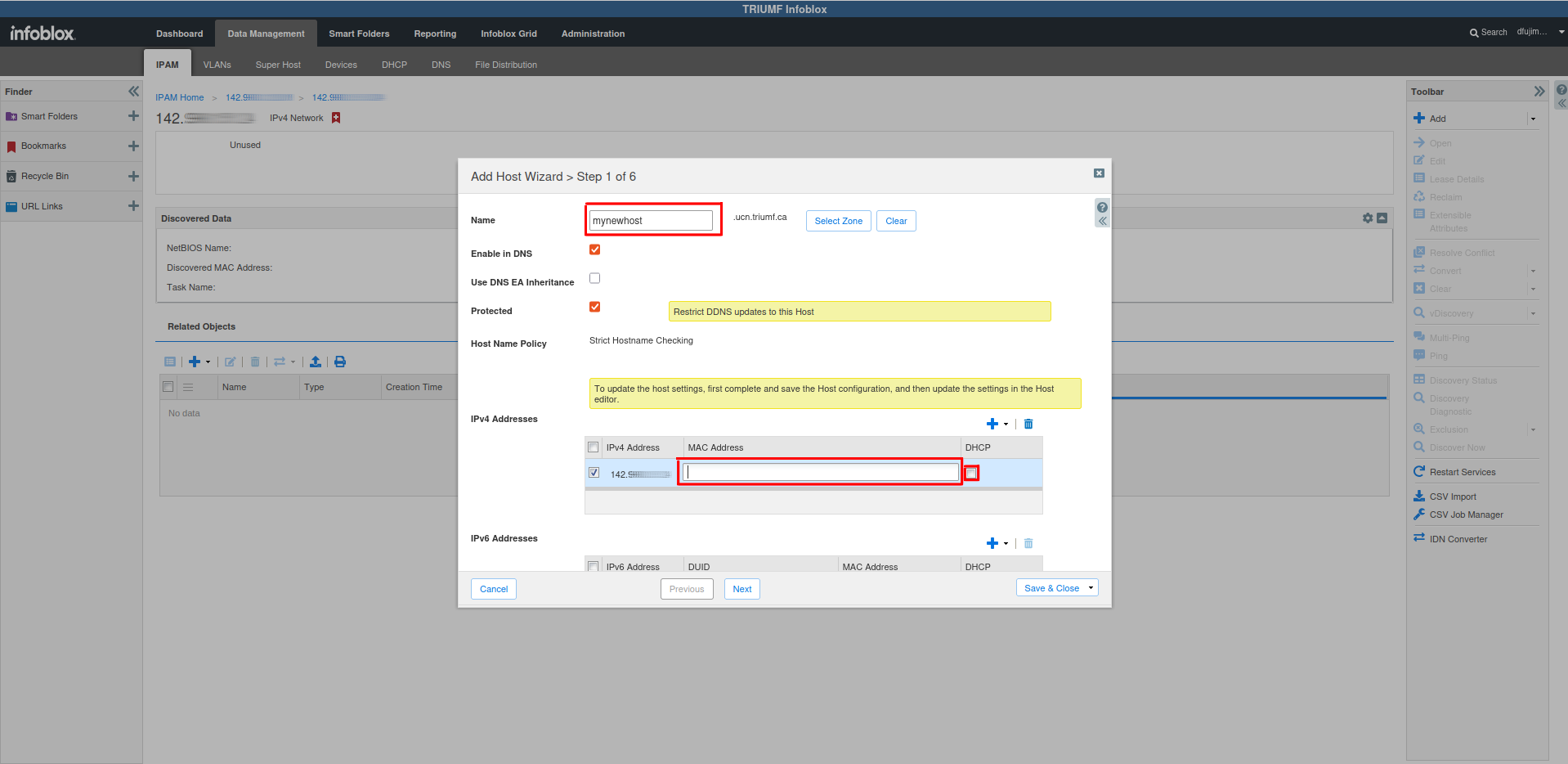Click the blue plus icon to add IPv4 address

click(992, 424)
